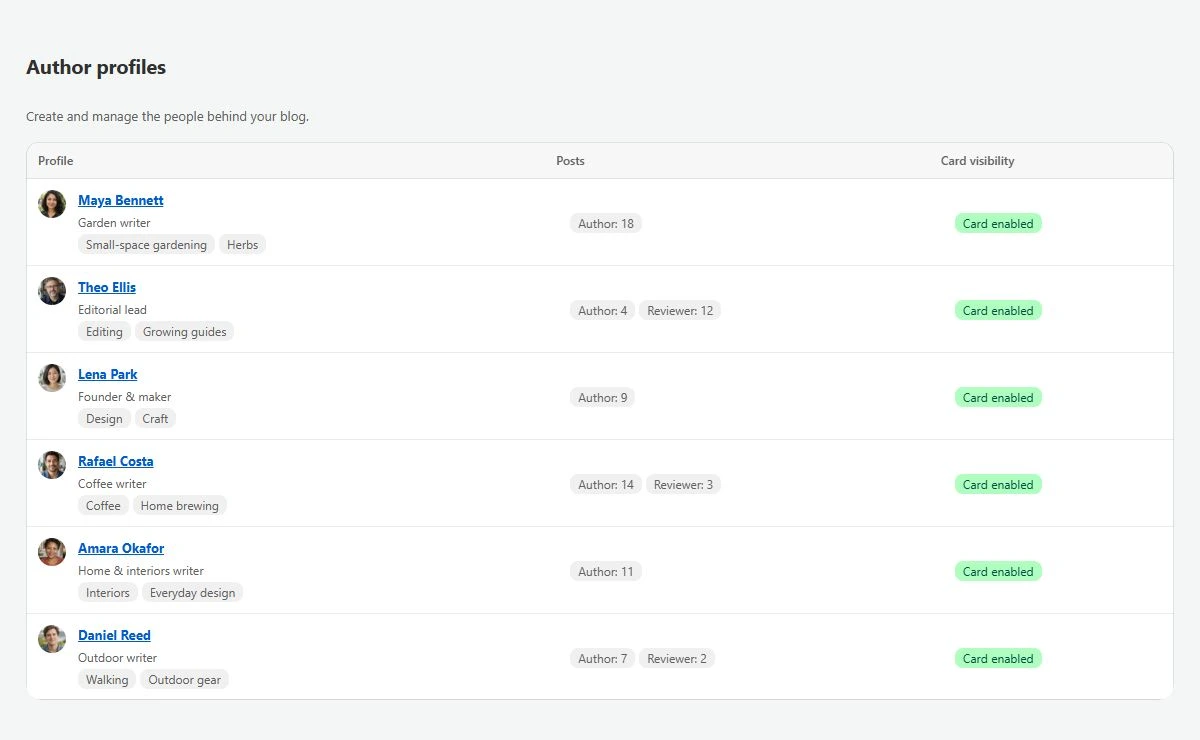Click the Card visibility column header
Screen dimensions: 1200x740
tap(978, 161)
